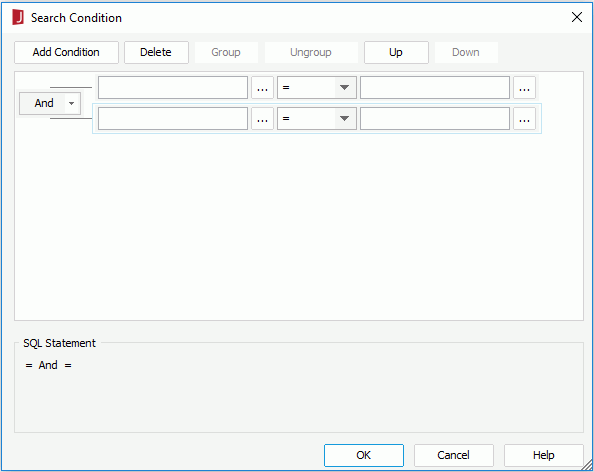Open value browser for first row's right expression
The image size is (594, 472).
(524, 88)
